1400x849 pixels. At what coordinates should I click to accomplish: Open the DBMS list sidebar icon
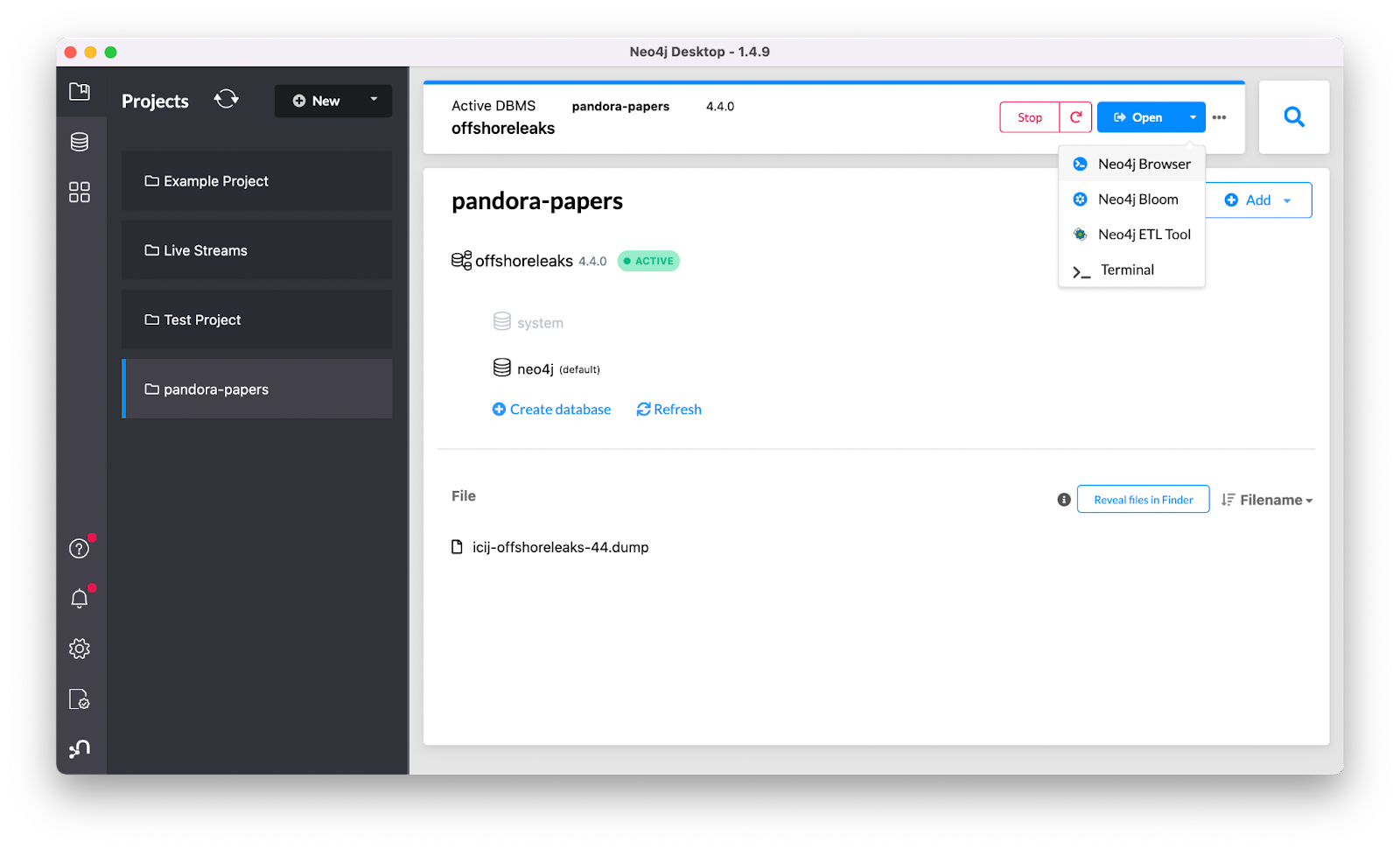(80, 142)
